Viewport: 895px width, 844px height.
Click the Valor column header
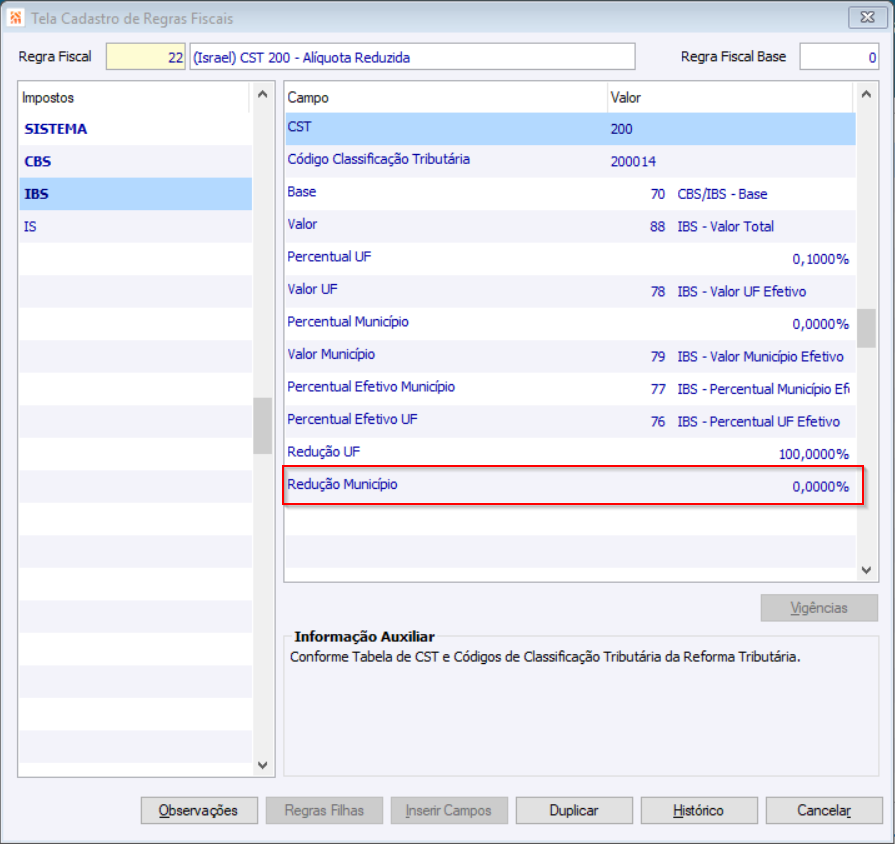730,98
